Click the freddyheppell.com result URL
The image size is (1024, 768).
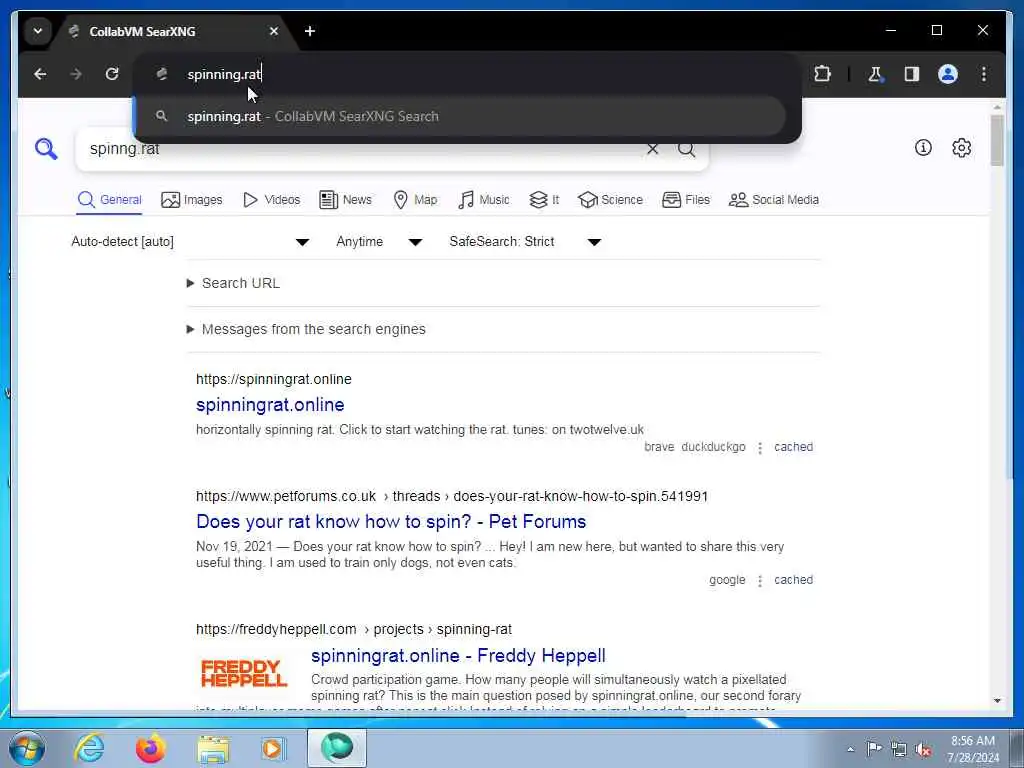(354, 630)
